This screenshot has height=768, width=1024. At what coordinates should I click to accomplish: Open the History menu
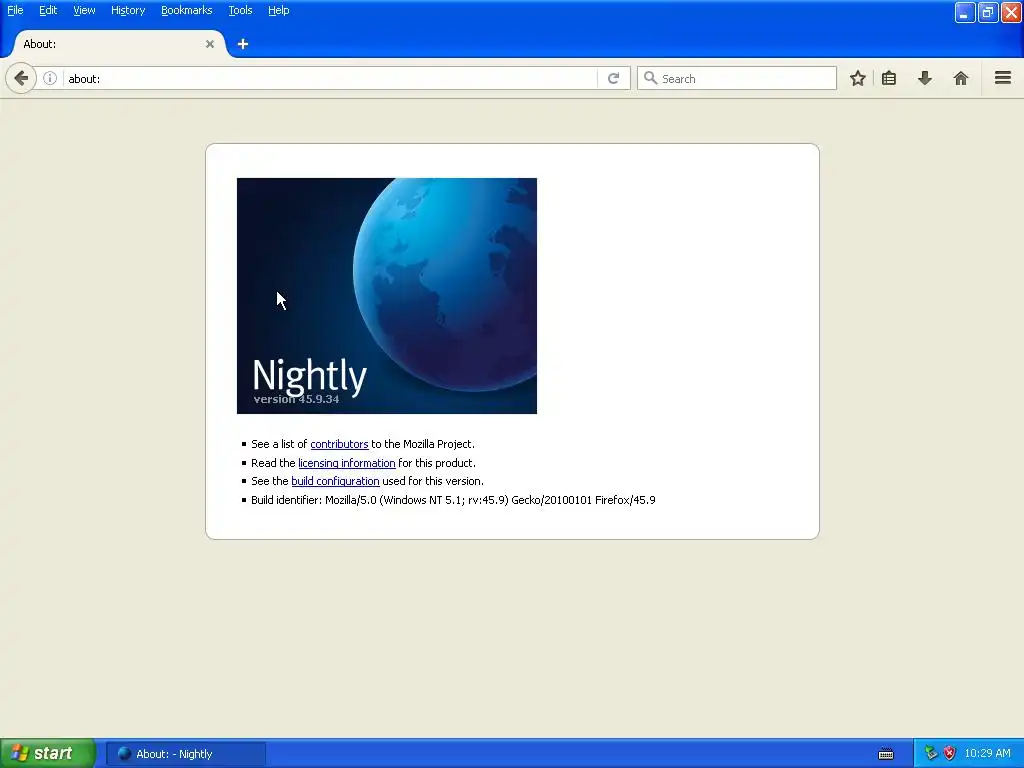pos(128,10)
